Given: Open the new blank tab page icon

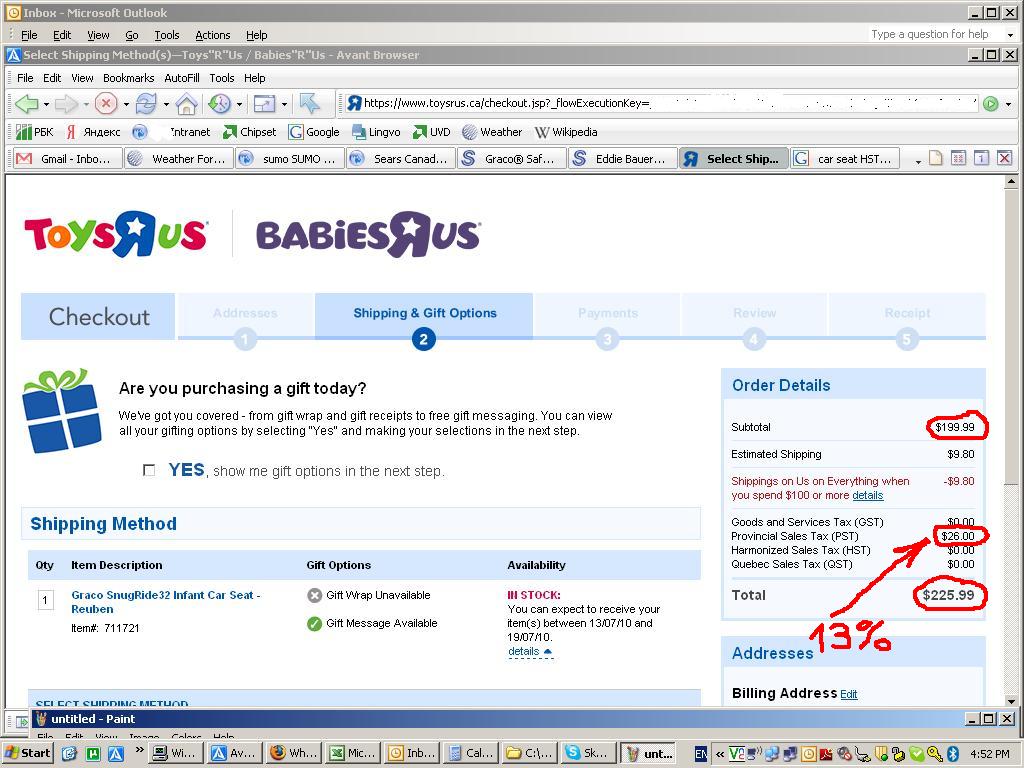Looking at the screenshot, I should coord(936,158).
